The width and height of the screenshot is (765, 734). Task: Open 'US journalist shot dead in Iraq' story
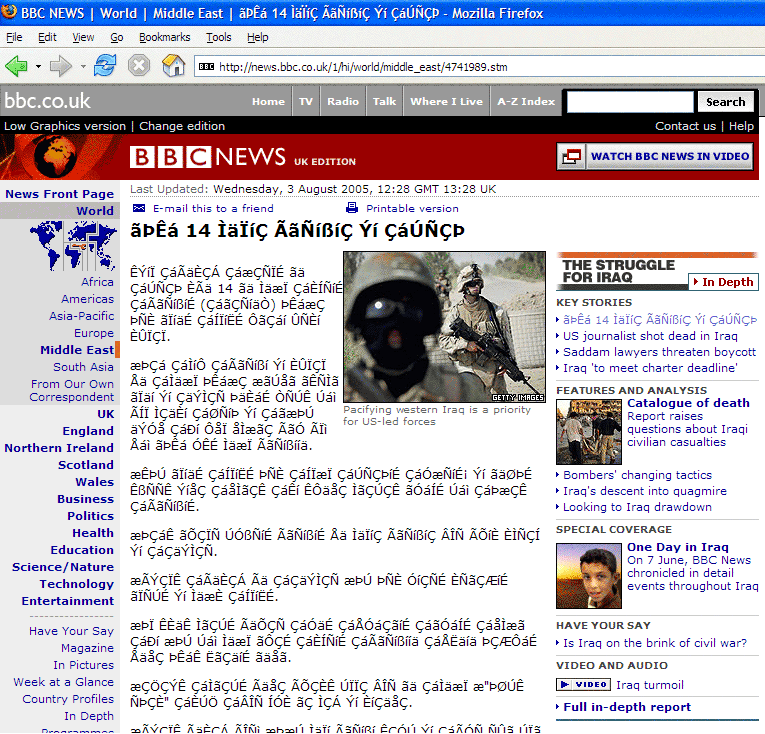pos(650,336)
